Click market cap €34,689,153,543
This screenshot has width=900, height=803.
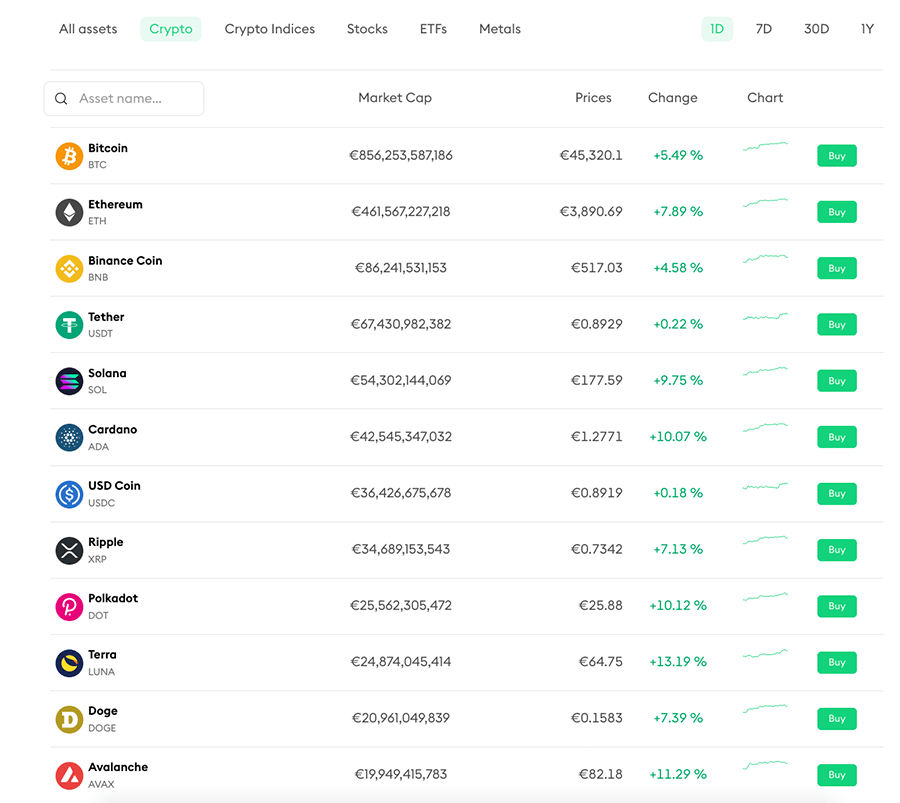(x=401, y=549)
